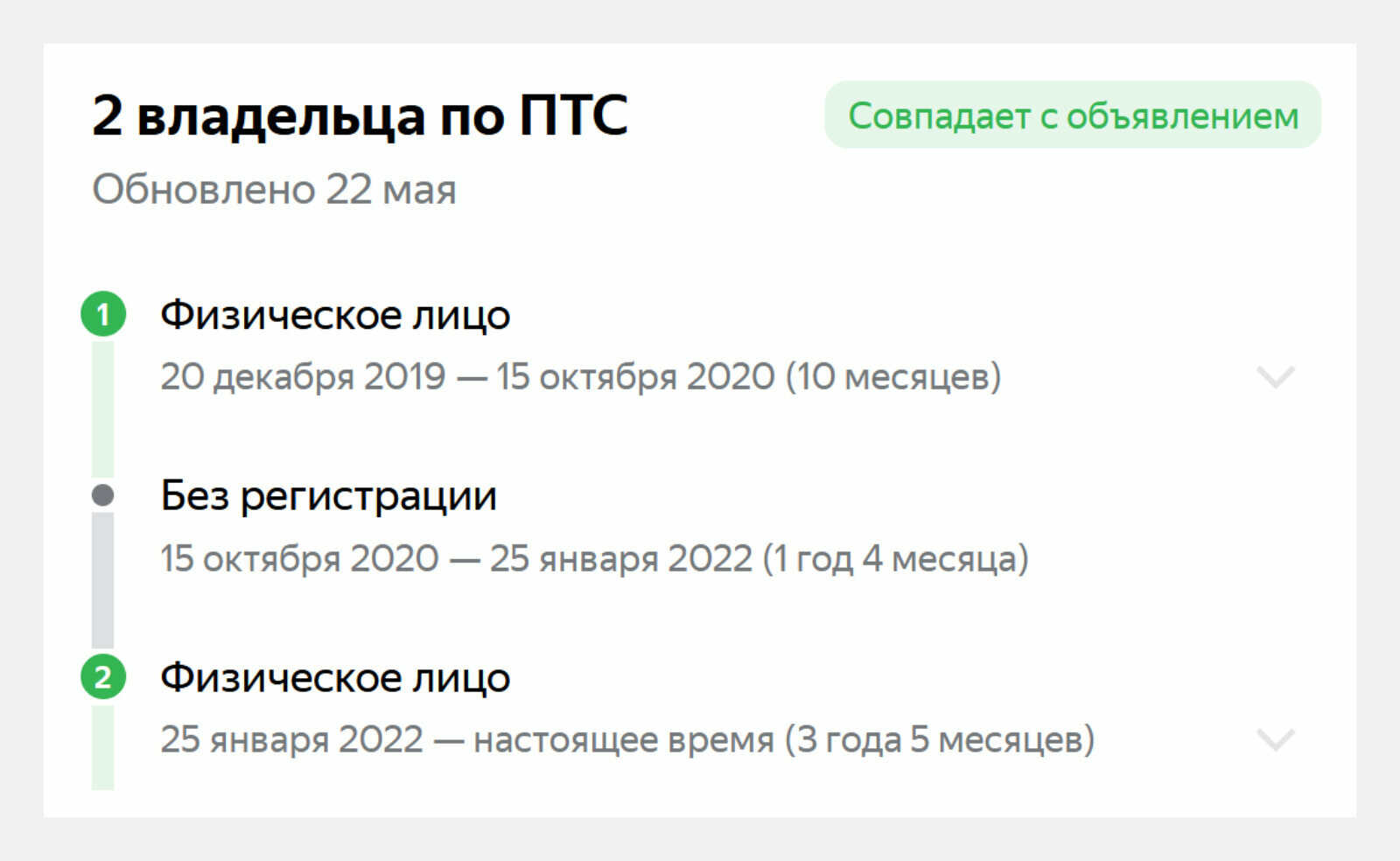Click the Обновлено 22 мая text
Viewport: 1400px width, 861px height.
coord(274,189)
